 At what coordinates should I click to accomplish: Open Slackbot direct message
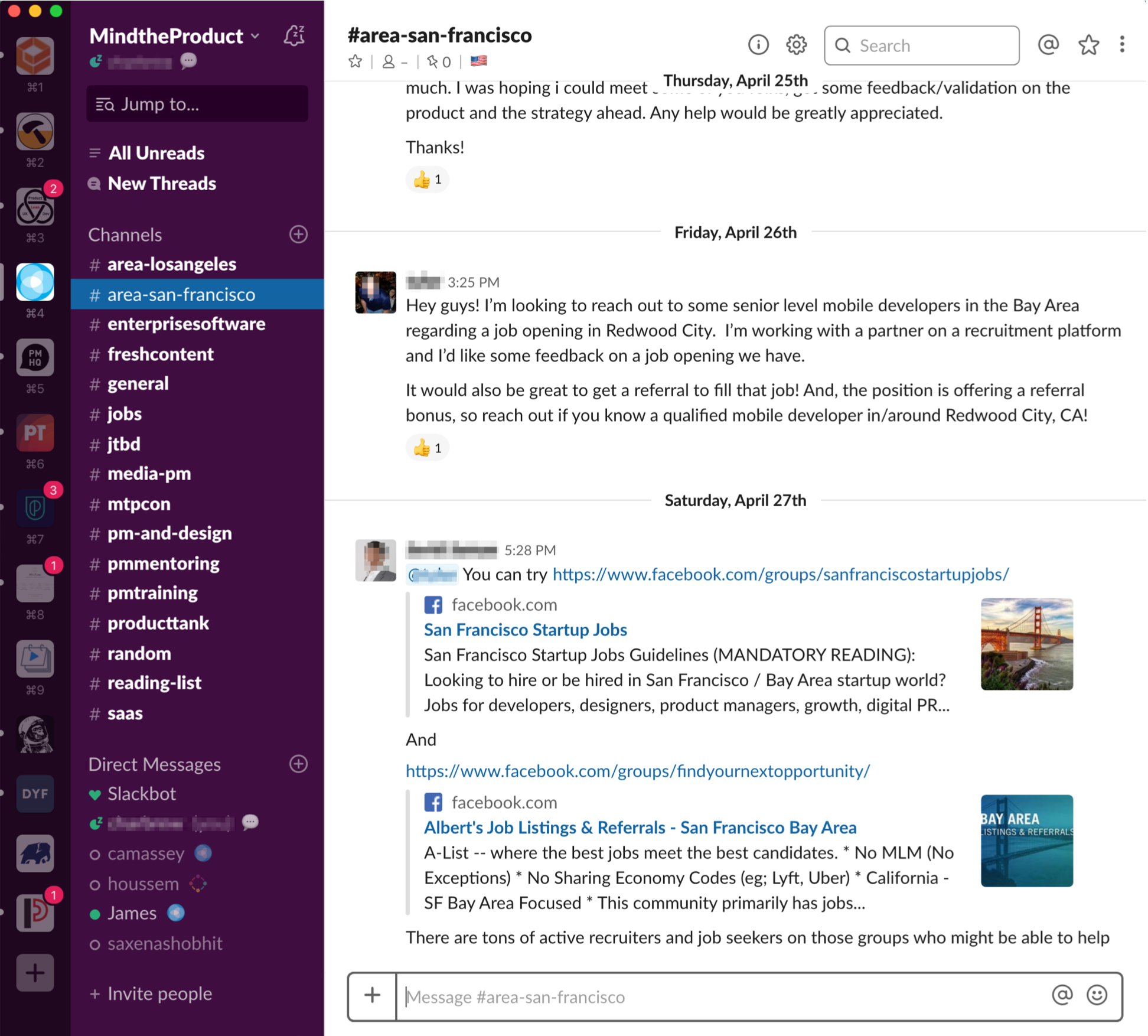coord(197,794)
